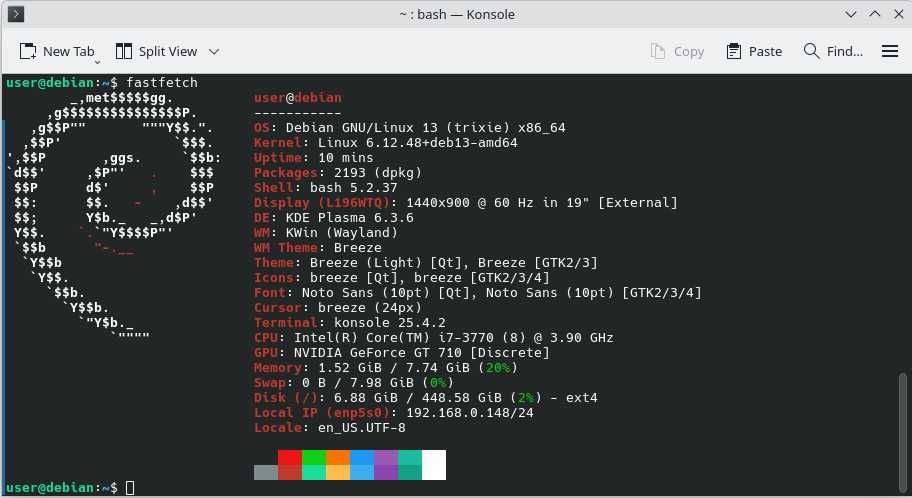Click the WM value 'KWin (Wayland)'
912x498 pixels.
[341, 233]
